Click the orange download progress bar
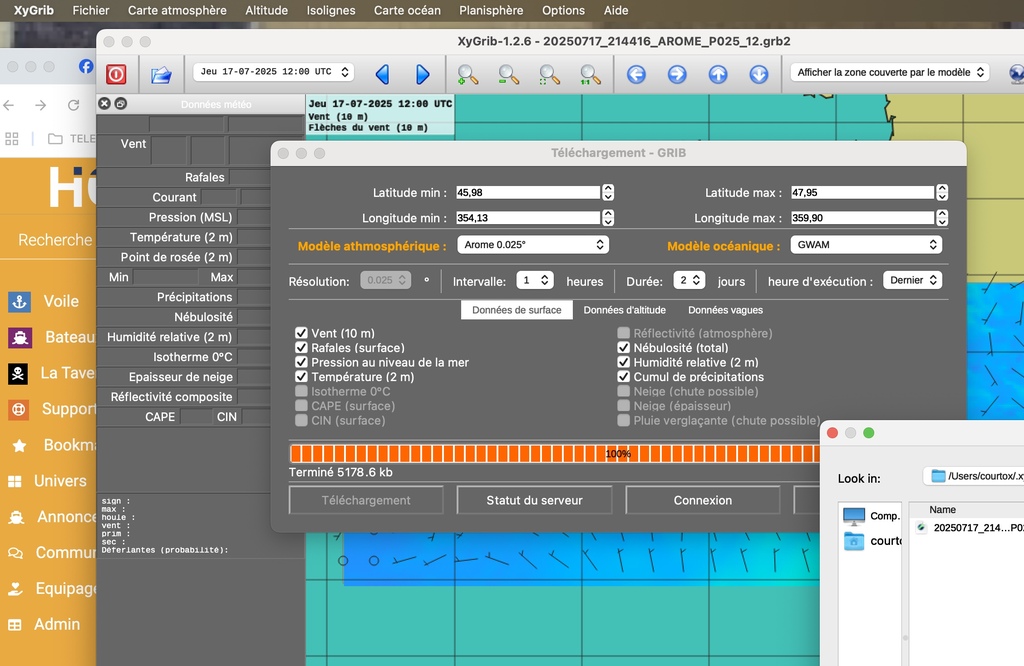Image resolution: width=1024 pixels, height=666 pixels. (554, 454)
